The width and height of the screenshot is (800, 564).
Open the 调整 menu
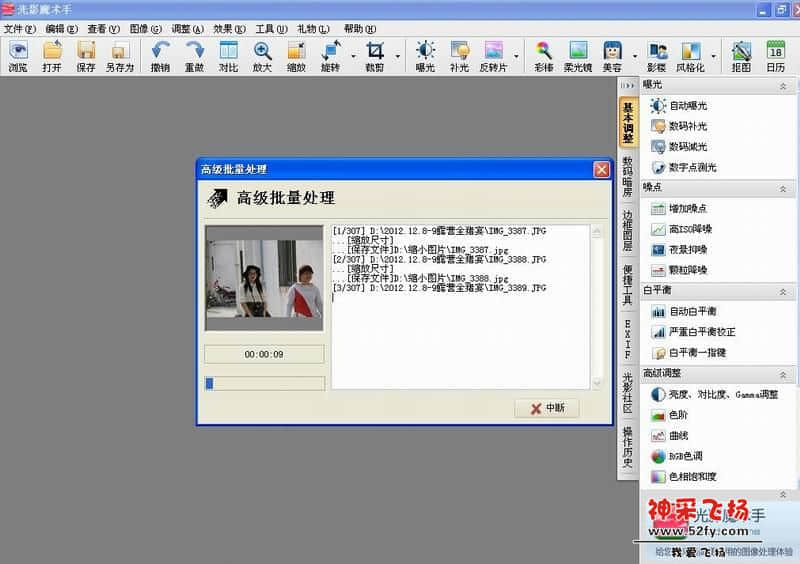187,29
